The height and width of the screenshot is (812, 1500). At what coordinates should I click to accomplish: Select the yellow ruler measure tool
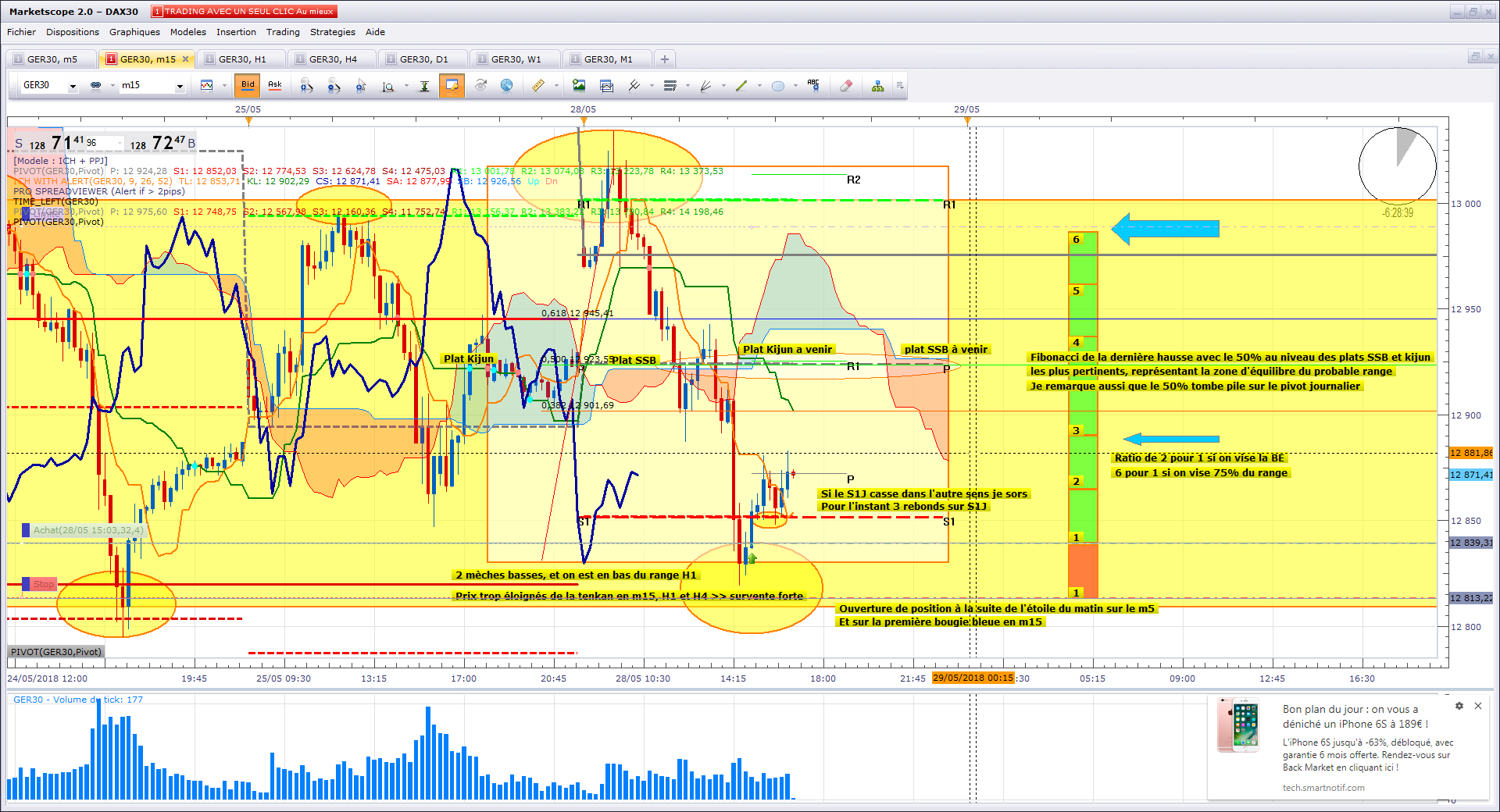(538, 86)
